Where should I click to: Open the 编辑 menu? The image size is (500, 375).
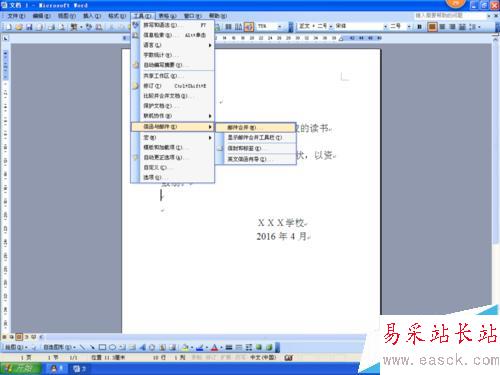(42, 16)
